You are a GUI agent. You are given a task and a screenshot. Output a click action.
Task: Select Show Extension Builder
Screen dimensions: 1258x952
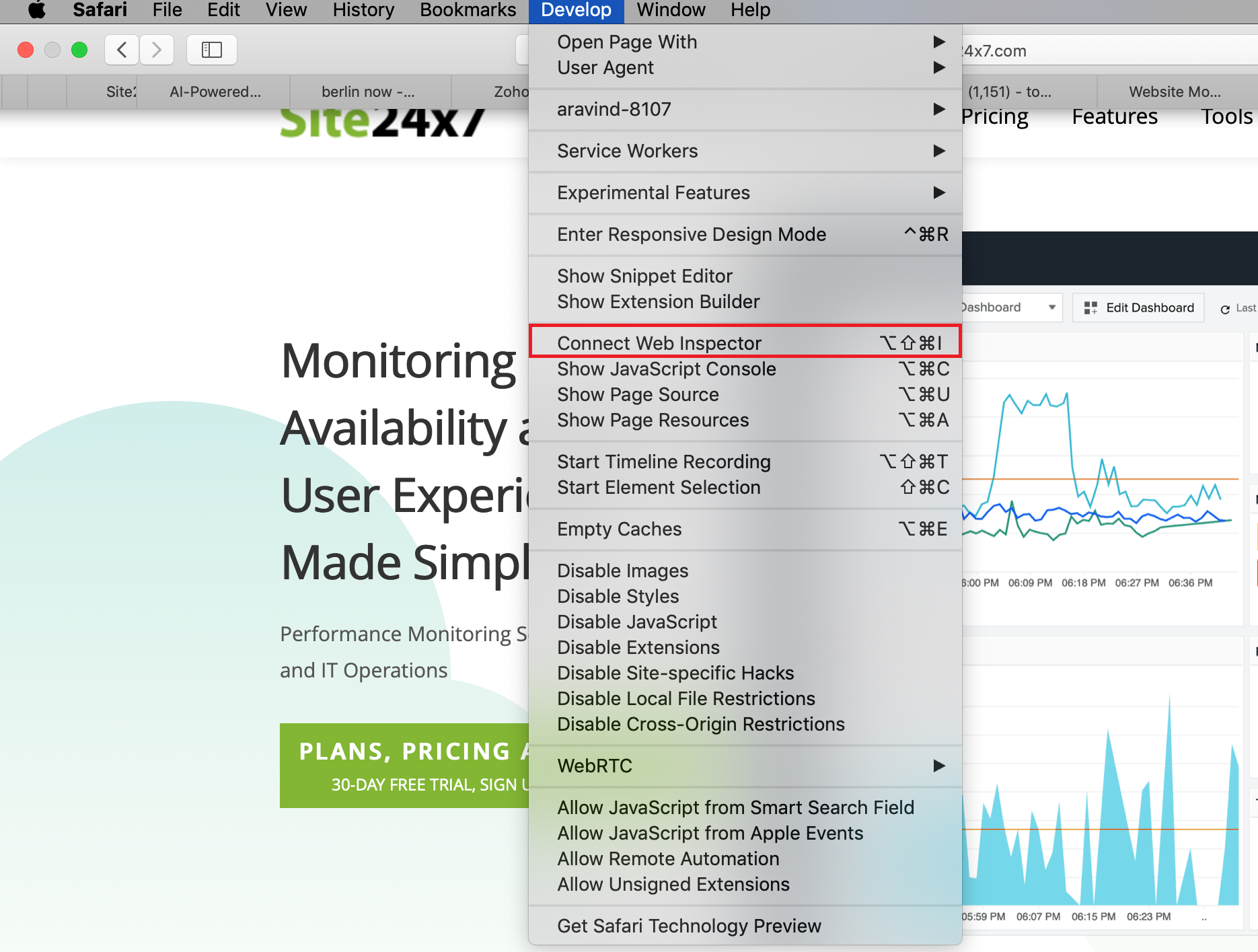(745, 301)
